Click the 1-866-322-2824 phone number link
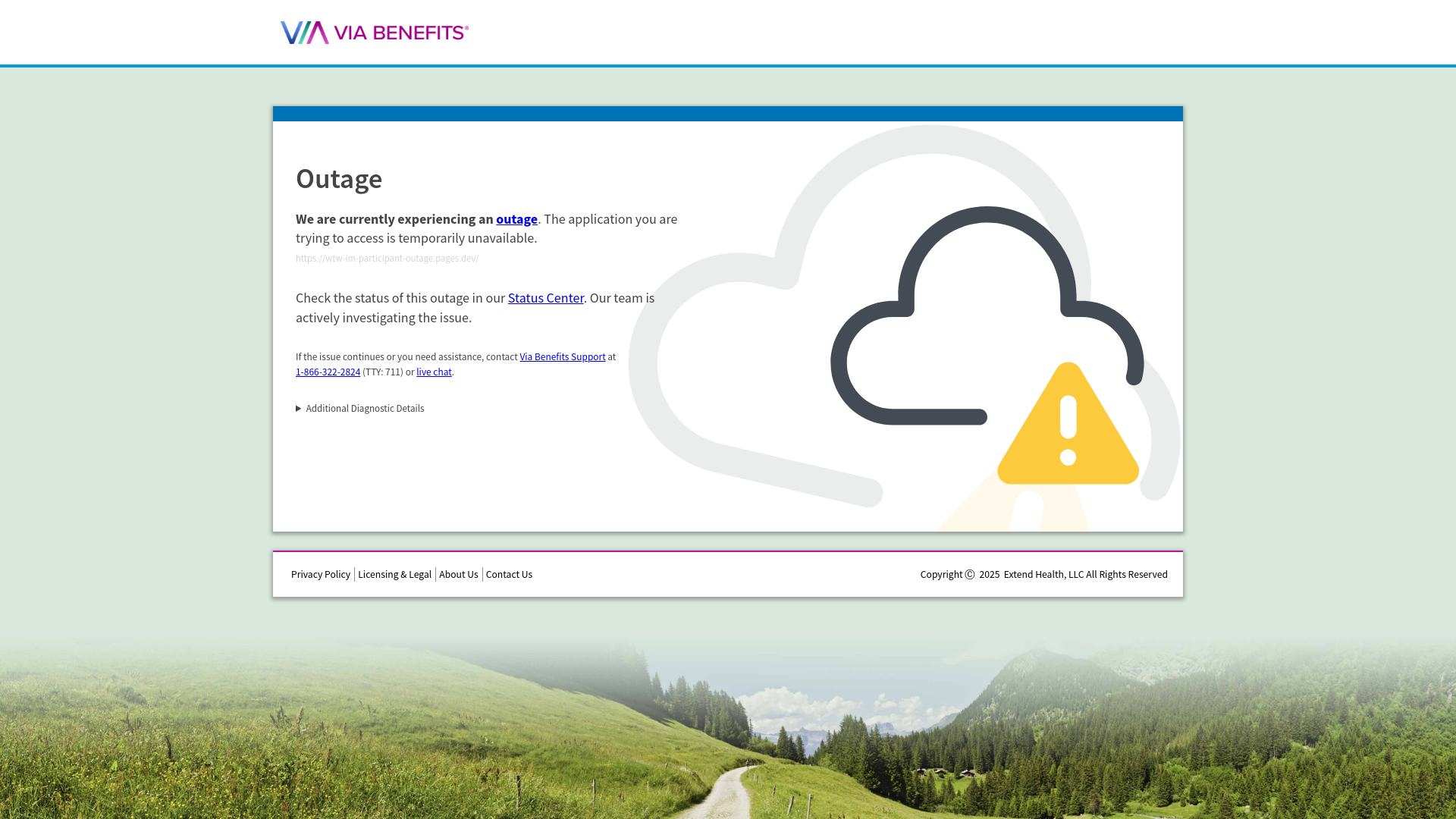 tap(328, 372)
